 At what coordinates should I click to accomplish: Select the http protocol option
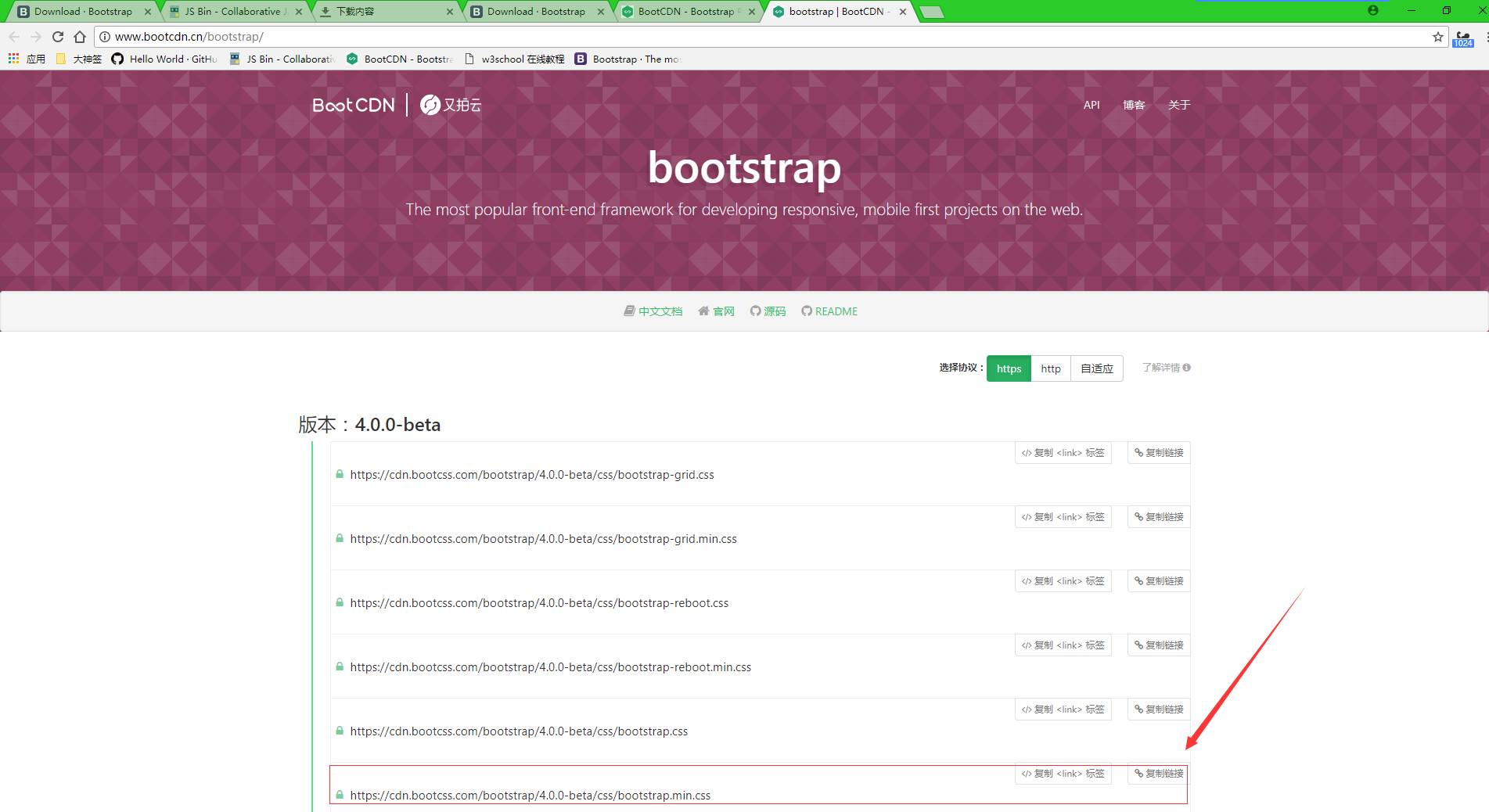[x=1051, y=368]
